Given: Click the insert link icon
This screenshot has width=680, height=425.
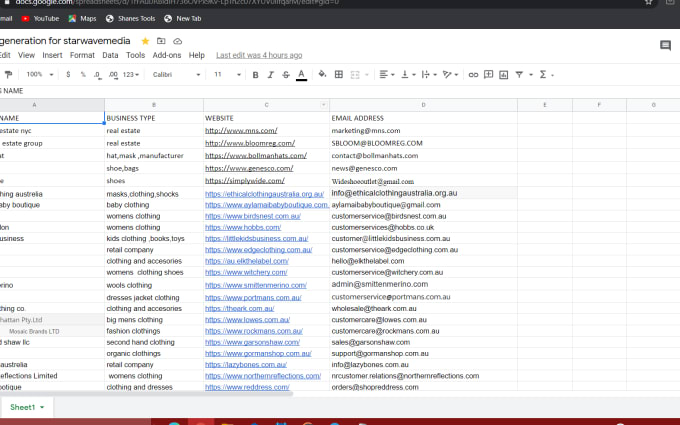Looking at the screenshot, I should [x=473, y=75].
